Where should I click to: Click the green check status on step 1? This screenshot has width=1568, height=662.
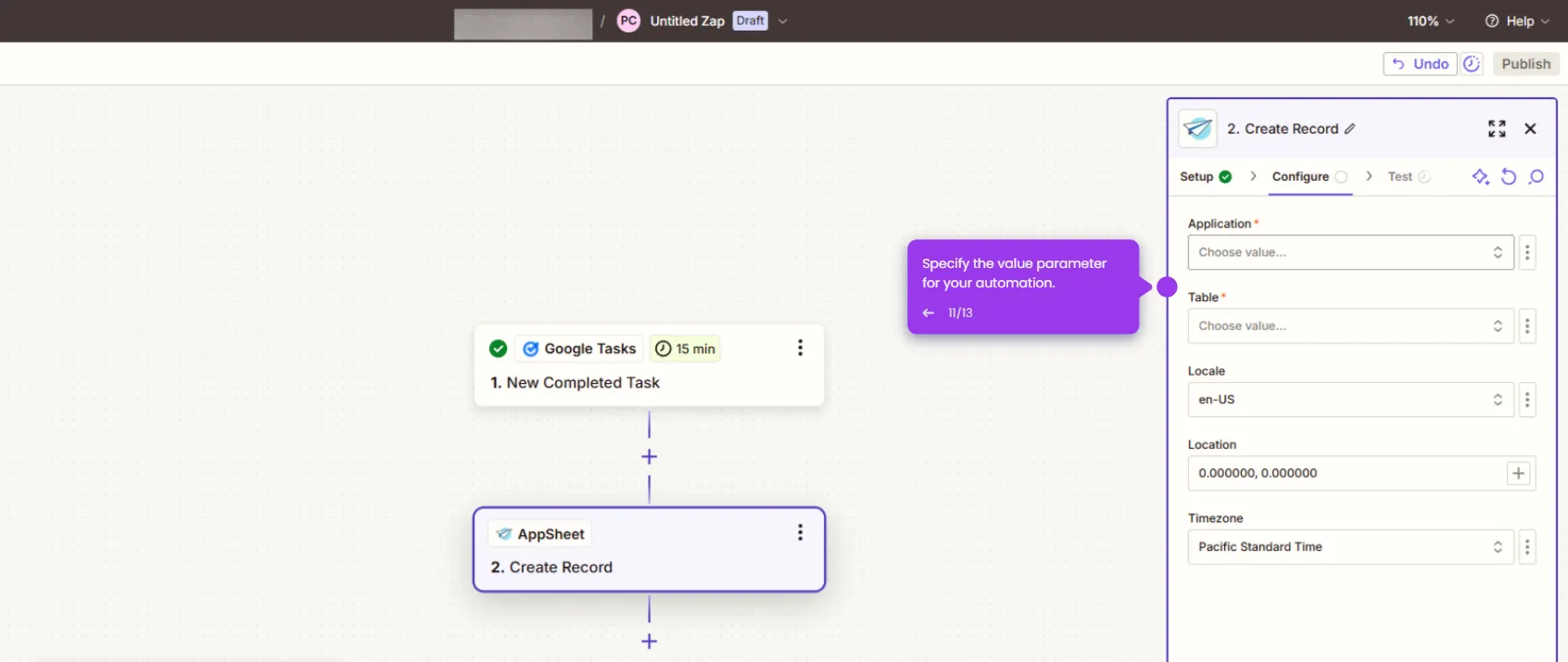[x=498, y=349]
